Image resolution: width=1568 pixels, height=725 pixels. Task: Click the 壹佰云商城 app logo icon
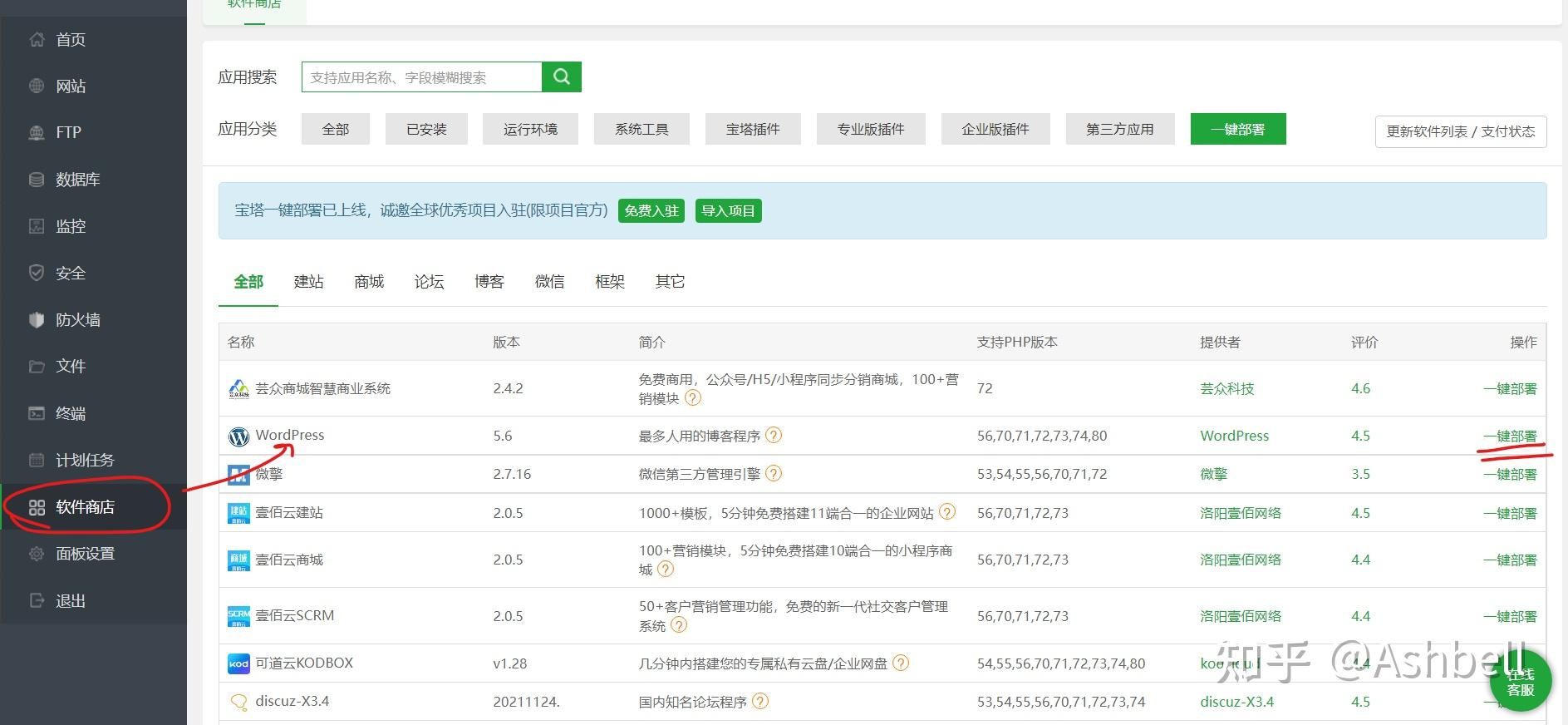click(x=238, y=560)
